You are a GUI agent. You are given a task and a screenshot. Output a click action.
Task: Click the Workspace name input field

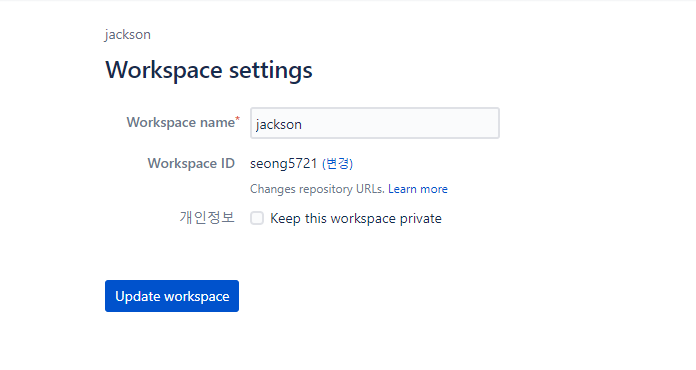(x=375, y=123)
